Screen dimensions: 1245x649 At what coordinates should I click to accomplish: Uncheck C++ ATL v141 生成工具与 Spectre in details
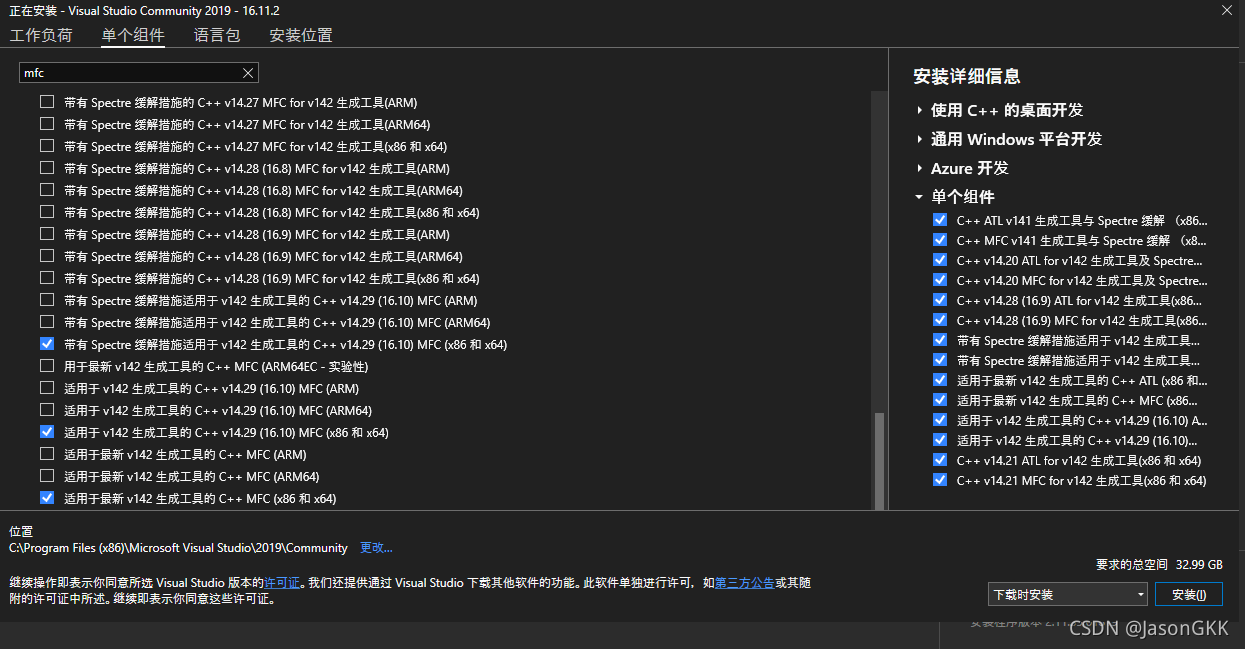coord(939,220)
